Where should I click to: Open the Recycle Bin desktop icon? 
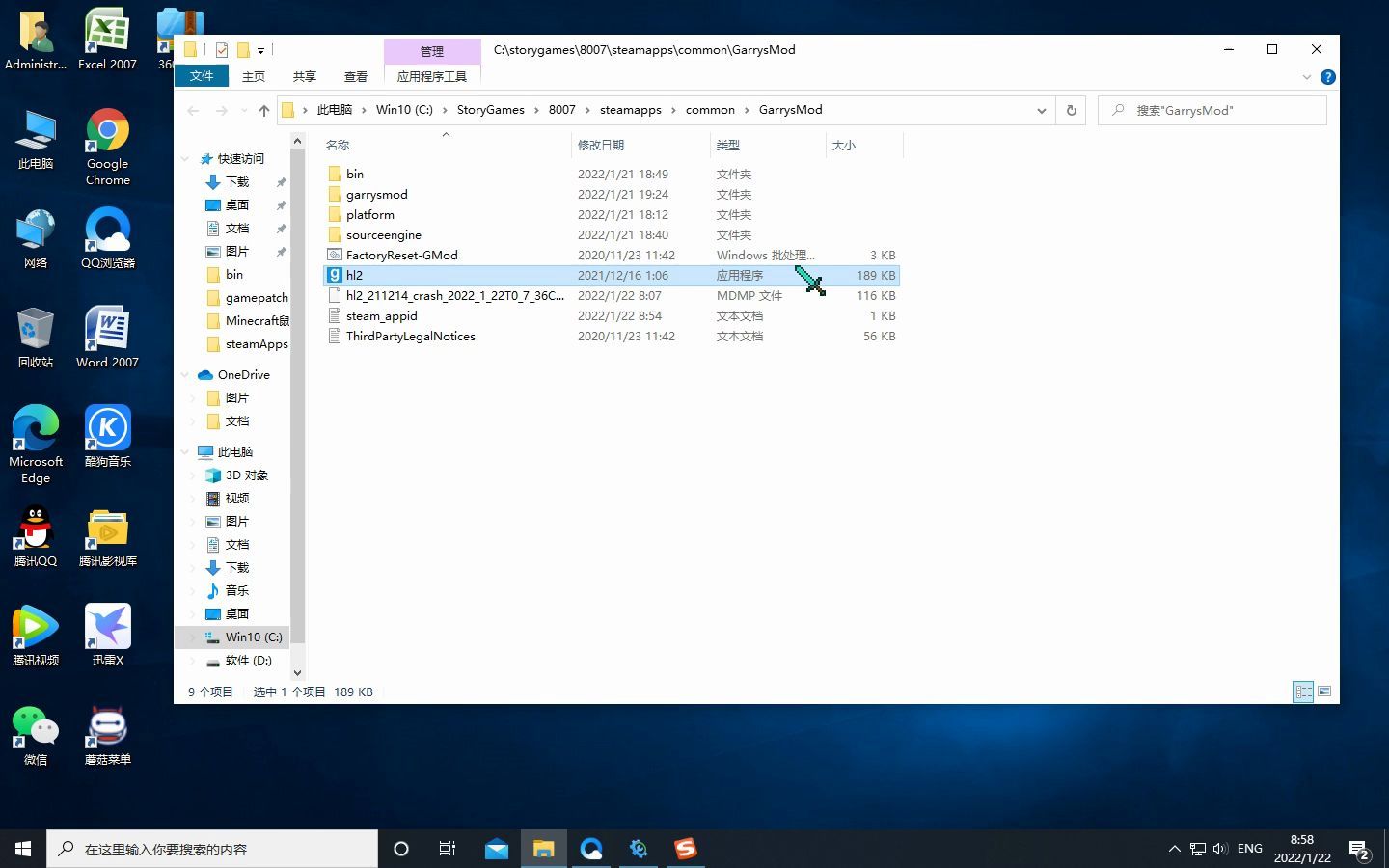(36, 338)
